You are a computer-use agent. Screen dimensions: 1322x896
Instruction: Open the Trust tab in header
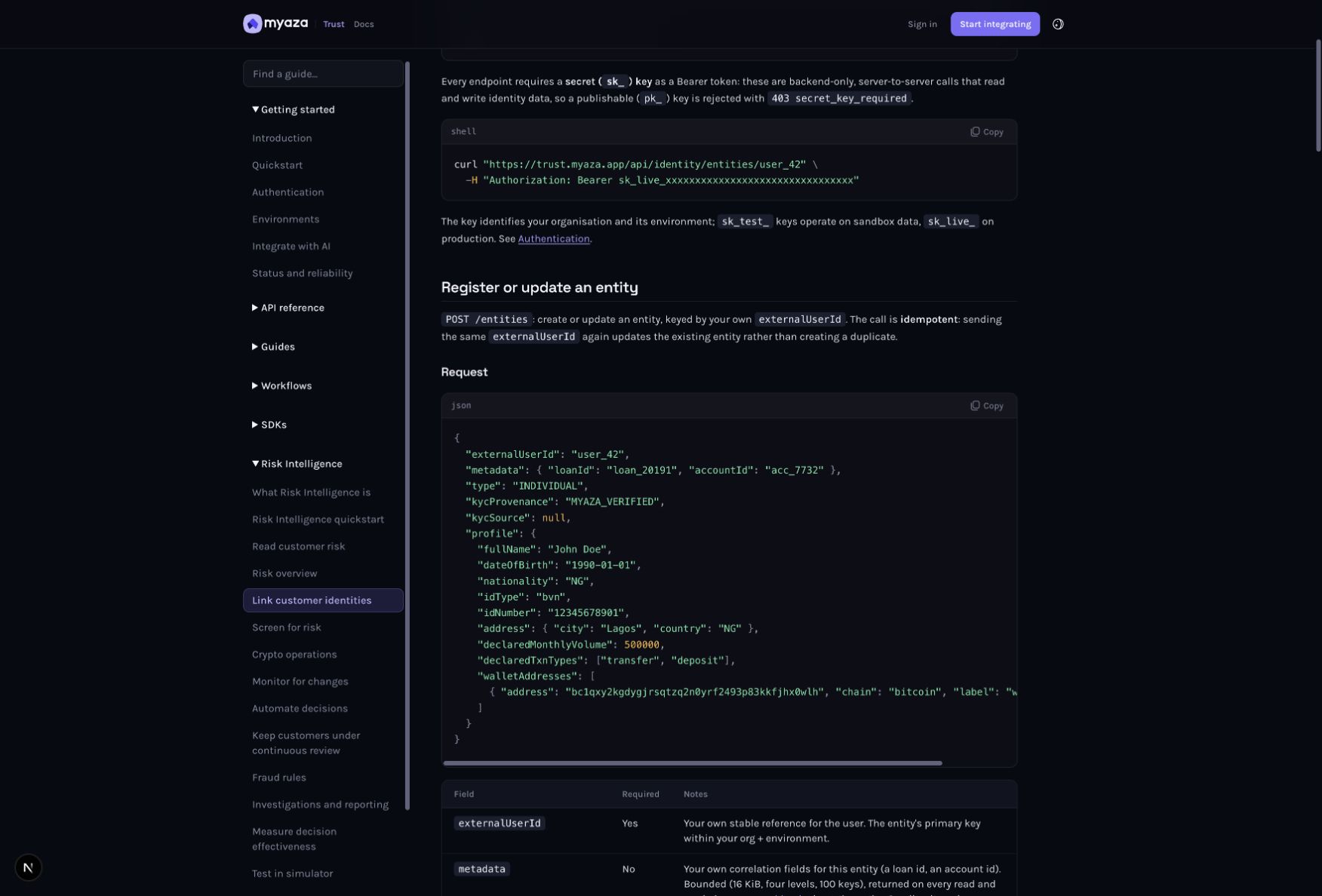334,24
